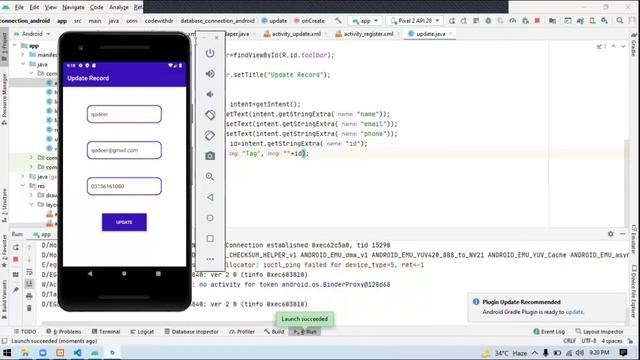640x360 pixels.
Task: Tap the UPDATE button in emulator
Action: [124, 222]
